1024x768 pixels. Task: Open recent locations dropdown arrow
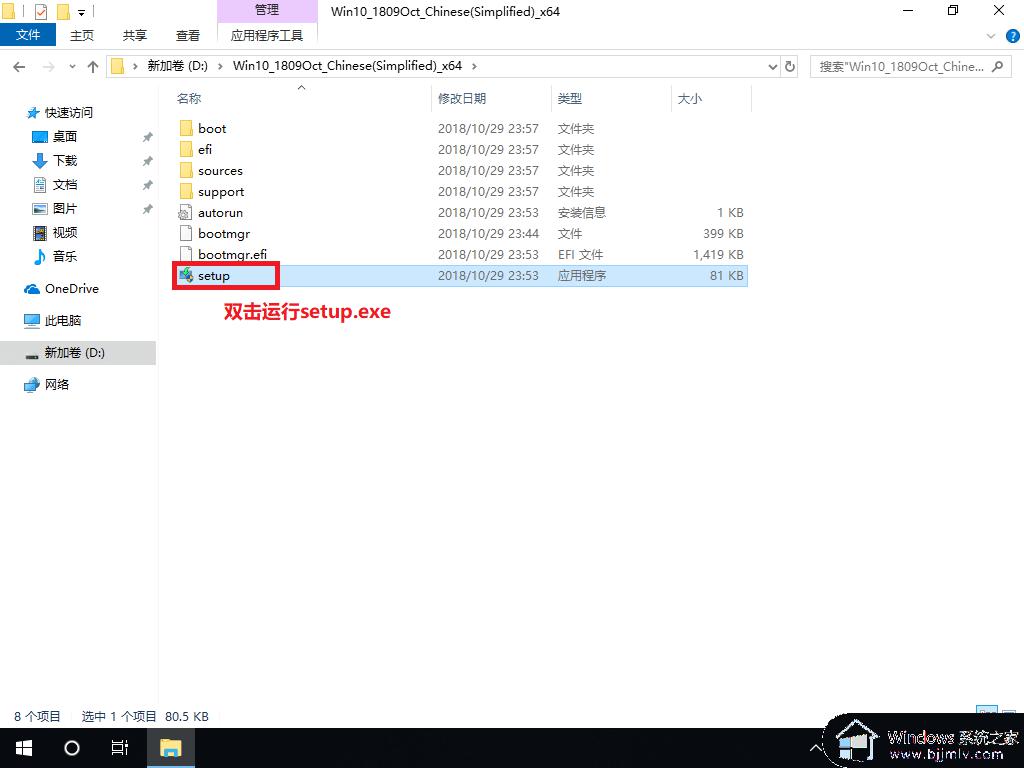72,66
